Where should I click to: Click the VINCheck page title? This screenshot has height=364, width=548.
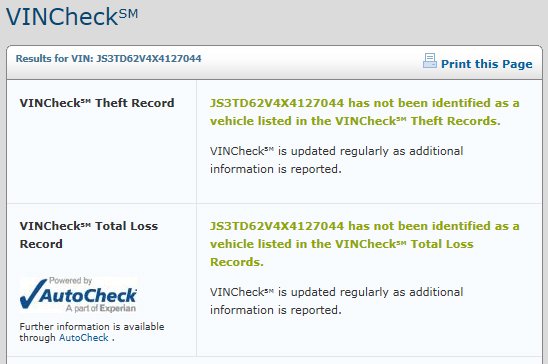72,16
